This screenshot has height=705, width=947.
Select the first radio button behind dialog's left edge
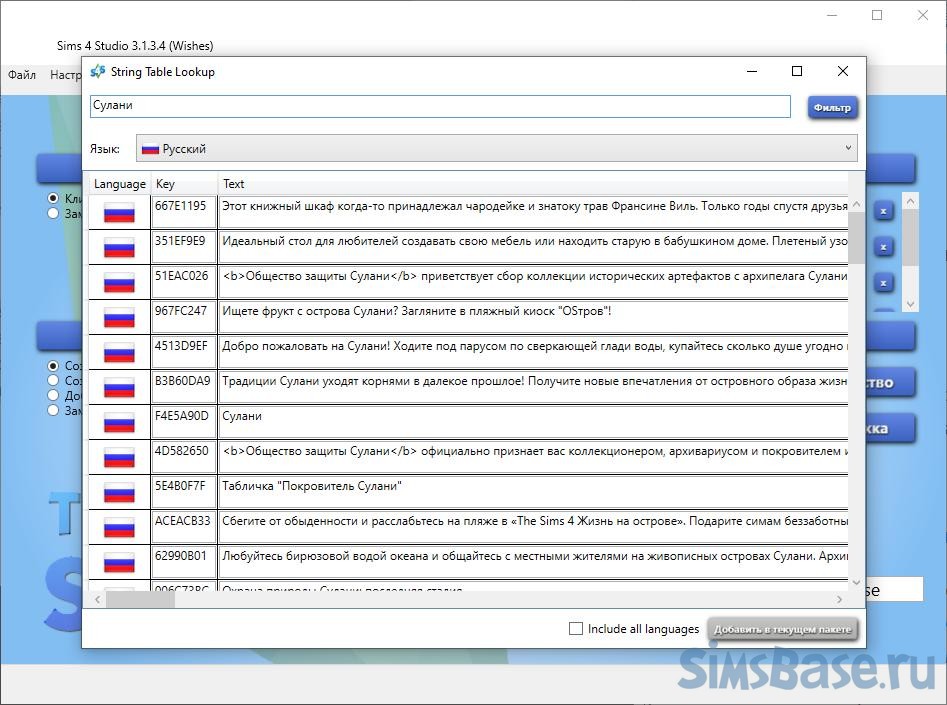pos(54,198)
